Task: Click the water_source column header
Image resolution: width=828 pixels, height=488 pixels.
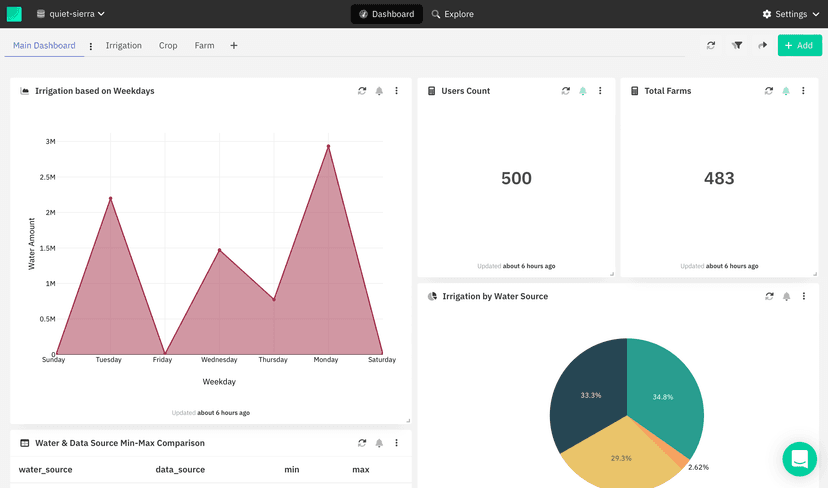Action: tap(45, 470)
